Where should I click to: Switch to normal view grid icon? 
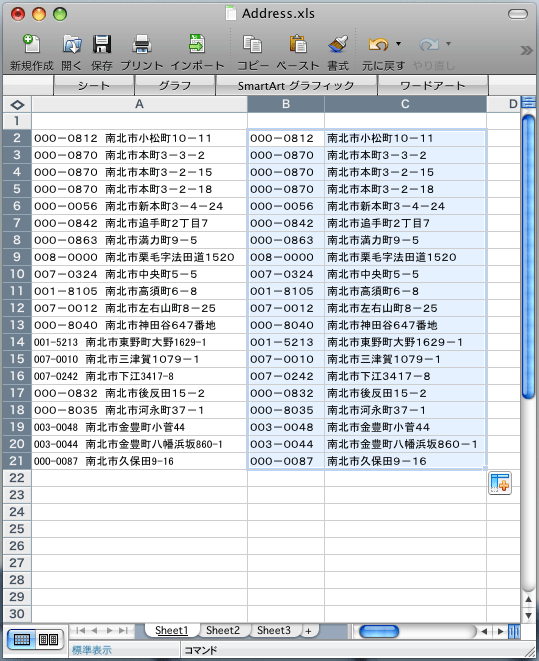point(21,640)
